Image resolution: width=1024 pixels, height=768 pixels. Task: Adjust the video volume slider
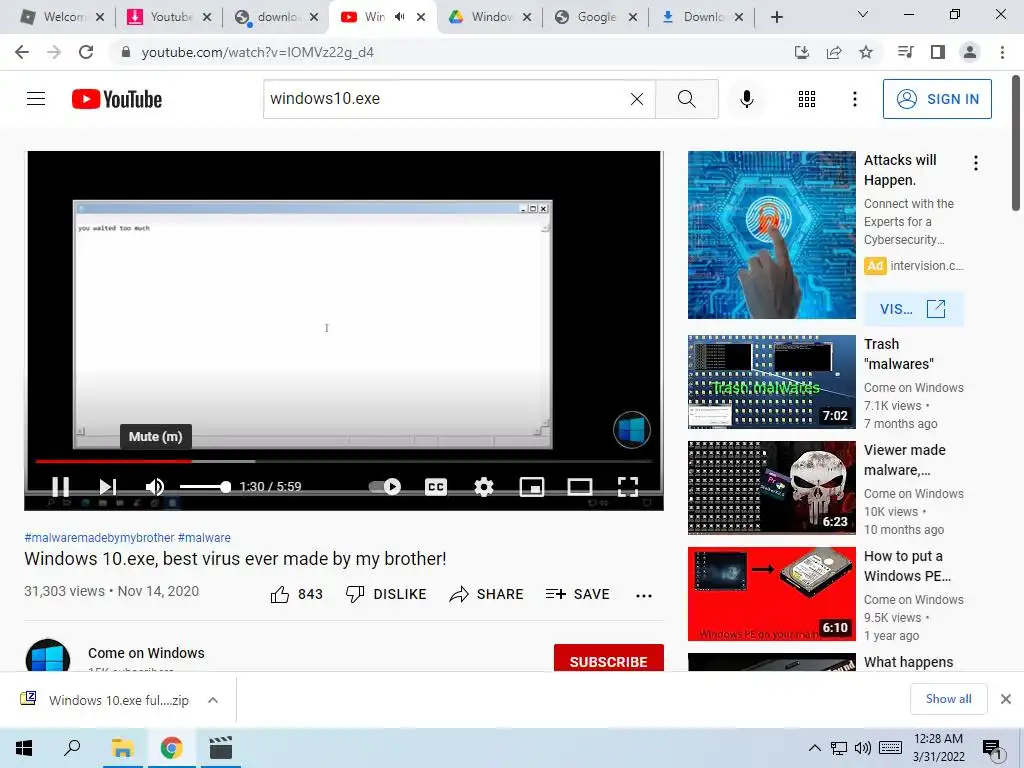(205, 487)
